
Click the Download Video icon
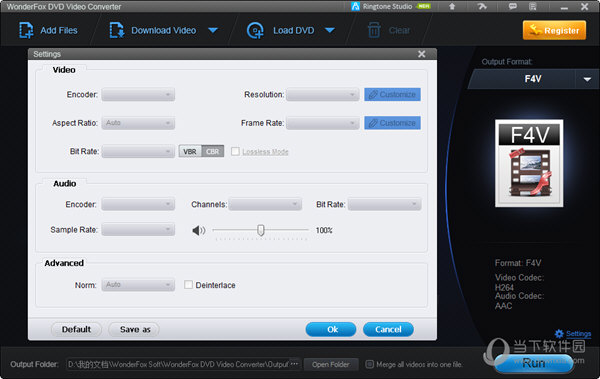click(x=117, y=30)
